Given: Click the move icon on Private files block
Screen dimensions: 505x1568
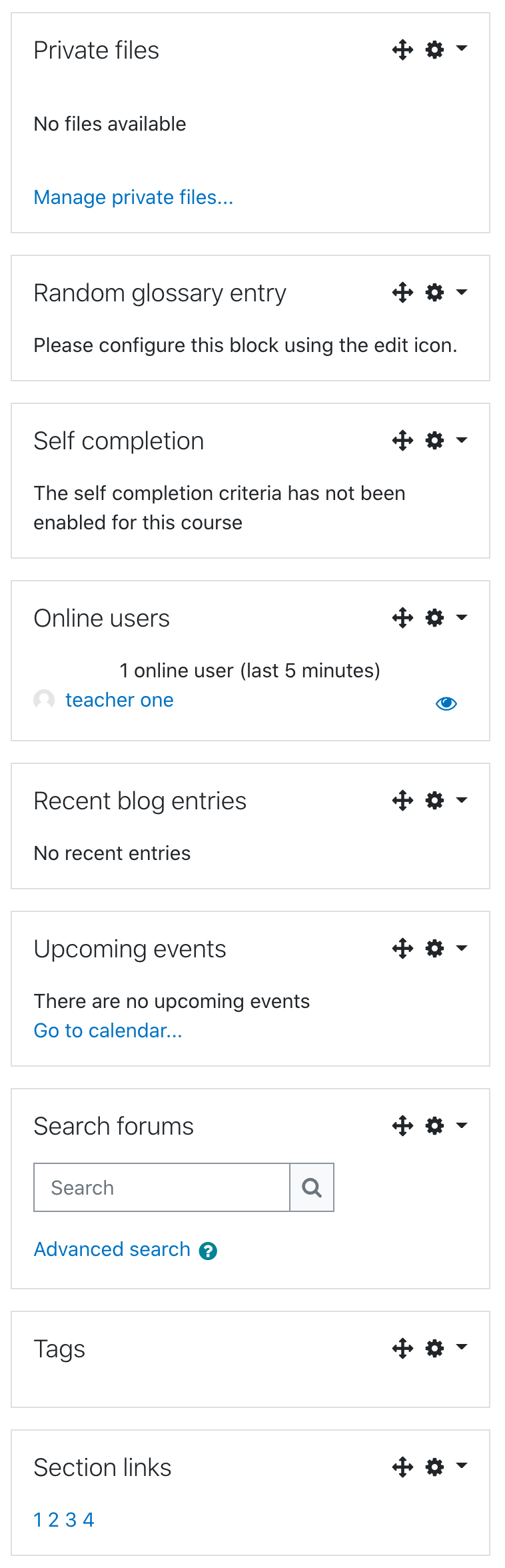Looking at the screenshot, I should point(402,50).
